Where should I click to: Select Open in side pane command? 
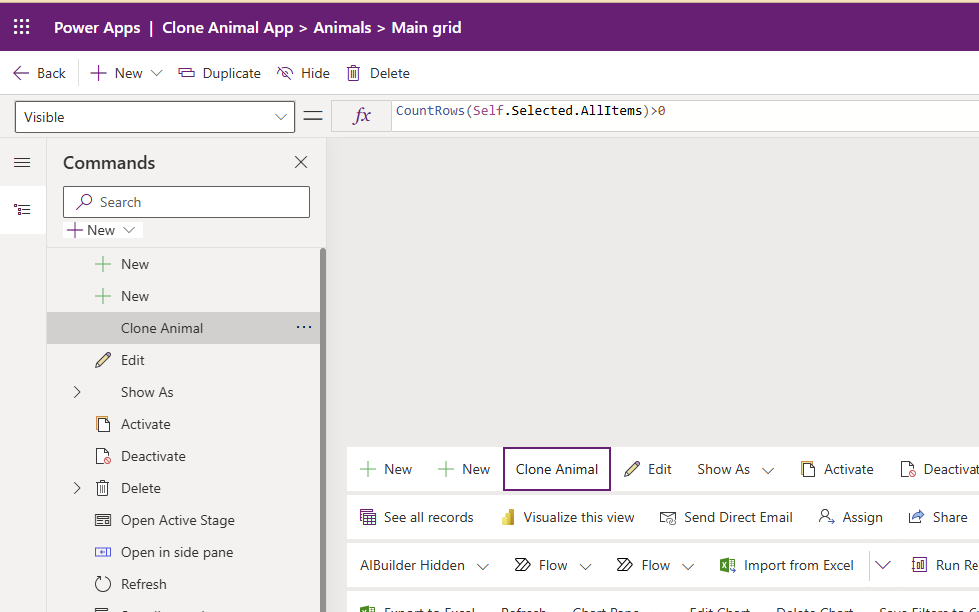(183, 552)
